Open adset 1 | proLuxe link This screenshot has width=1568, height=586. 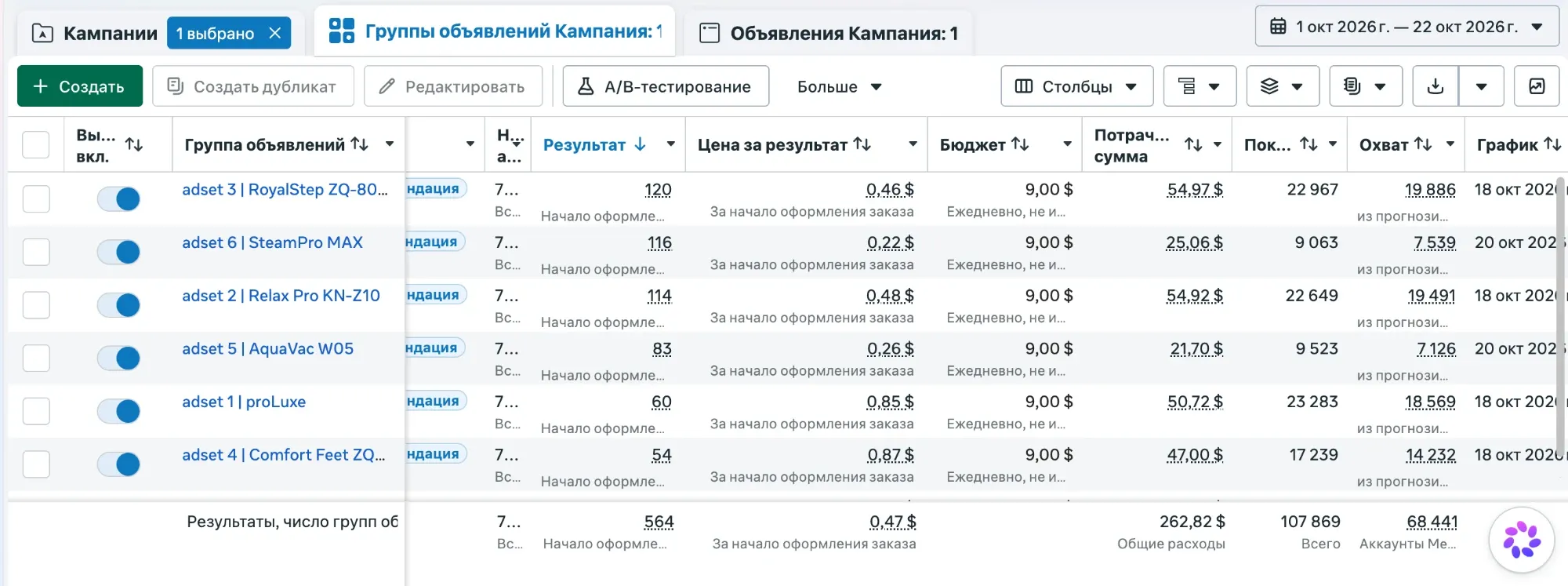coord(244,402)
